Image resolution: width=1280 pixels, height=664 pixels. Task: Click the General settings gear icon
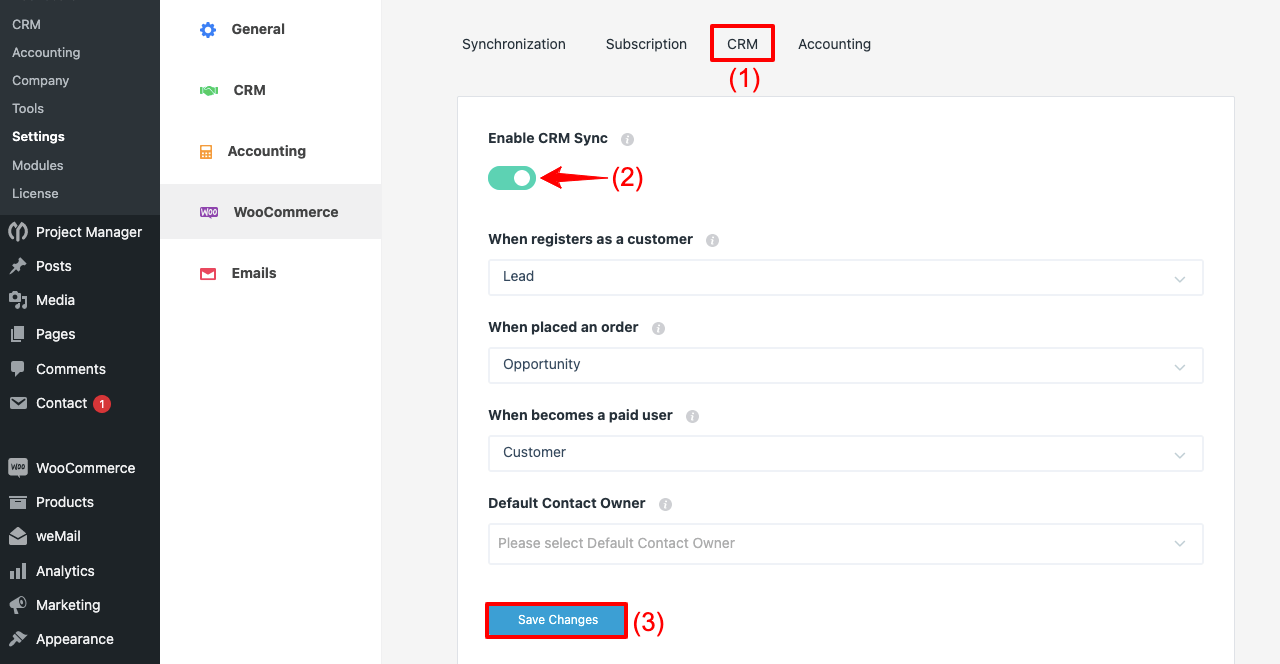click(x=208, y=30)
